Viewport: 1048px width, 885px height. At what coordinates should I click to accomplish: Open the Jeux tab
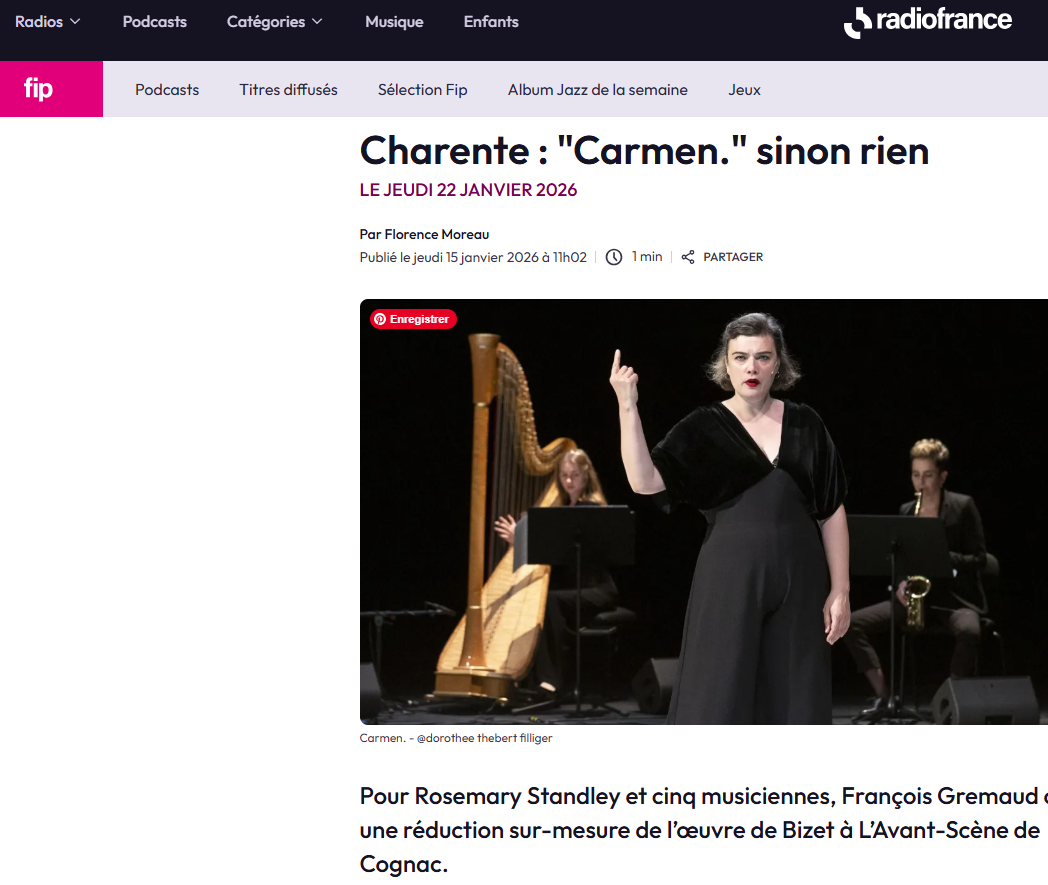[x=745, y=90]
